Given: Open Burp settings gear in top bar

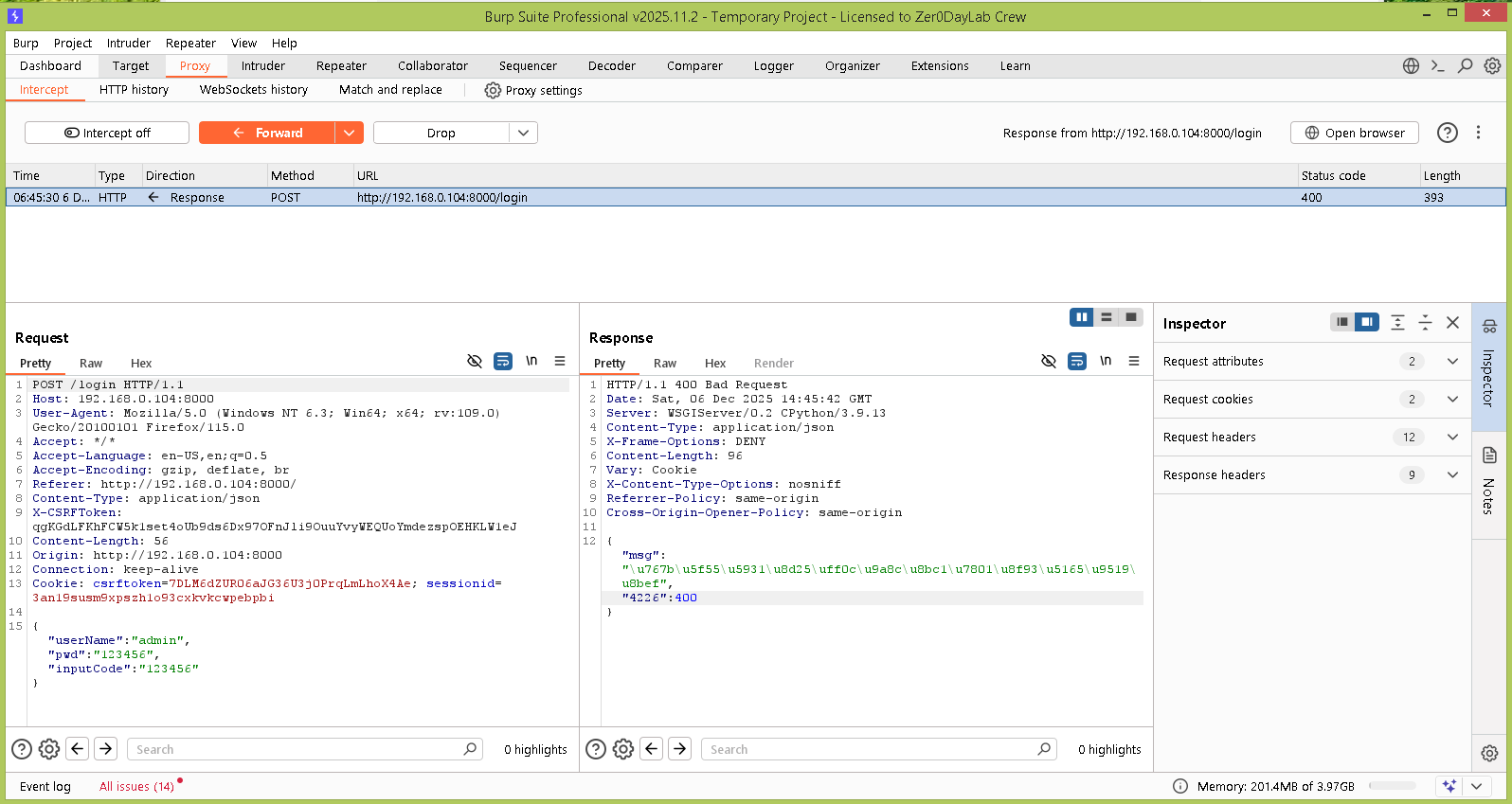Looking at the screenshot, I should coord(1492,65).
